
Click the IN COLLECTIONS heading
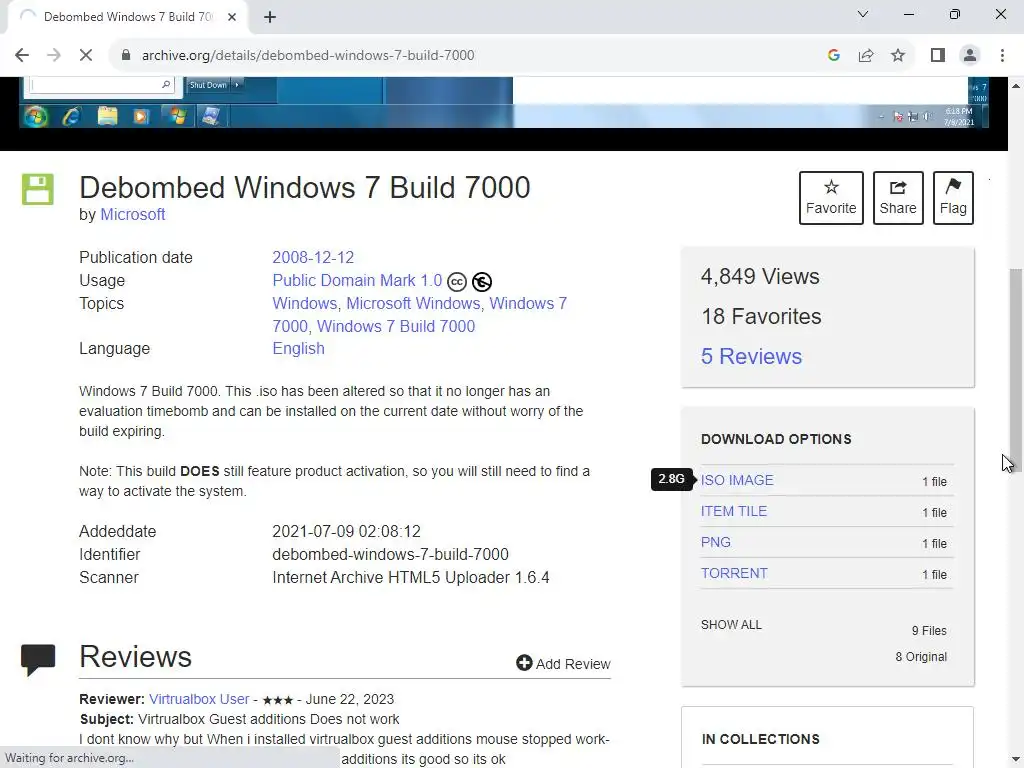click(760, 739)
